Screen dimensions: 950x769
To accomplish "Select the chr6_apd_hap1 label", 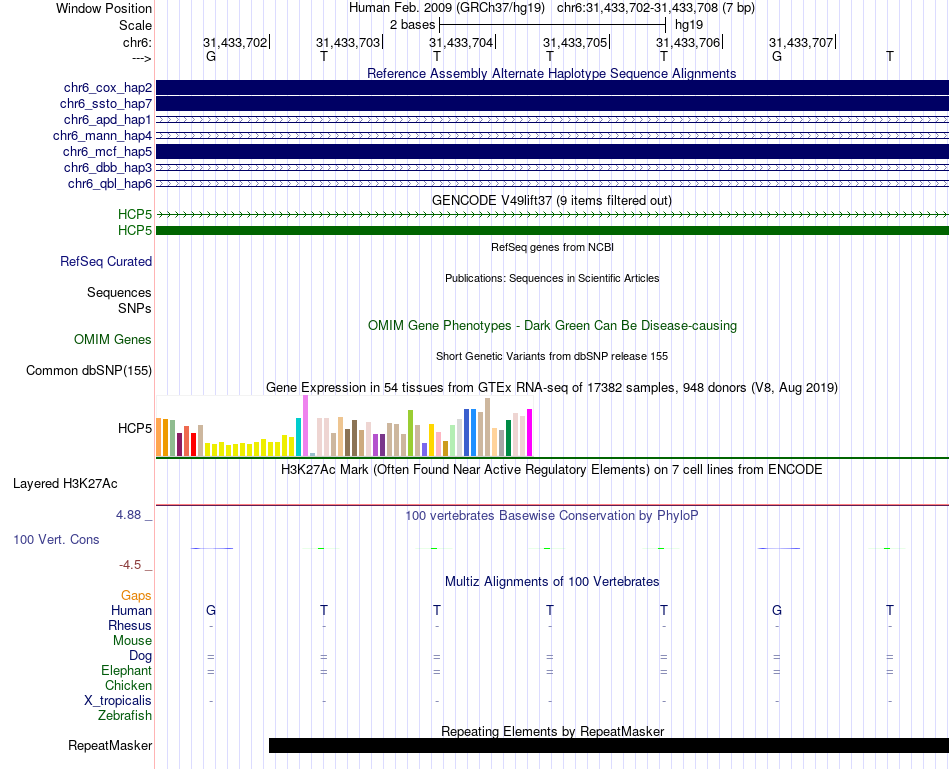I will tap(108, 119).
